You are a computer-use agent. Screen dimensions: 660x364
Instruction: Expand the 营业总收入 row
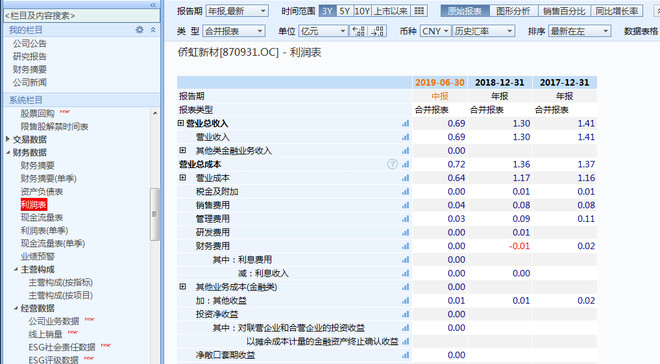pos(181,123)
